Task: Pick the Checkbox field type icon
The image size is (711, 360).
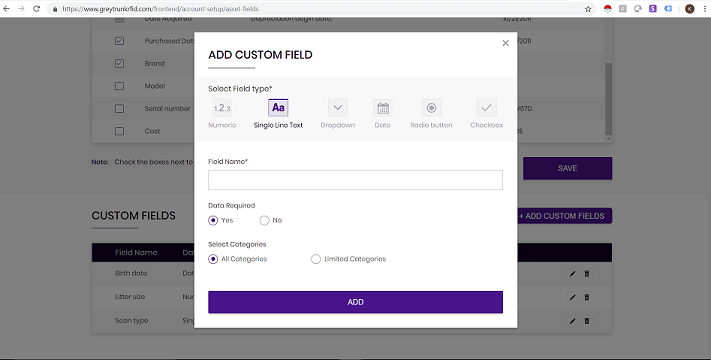Action: [487, 108]
